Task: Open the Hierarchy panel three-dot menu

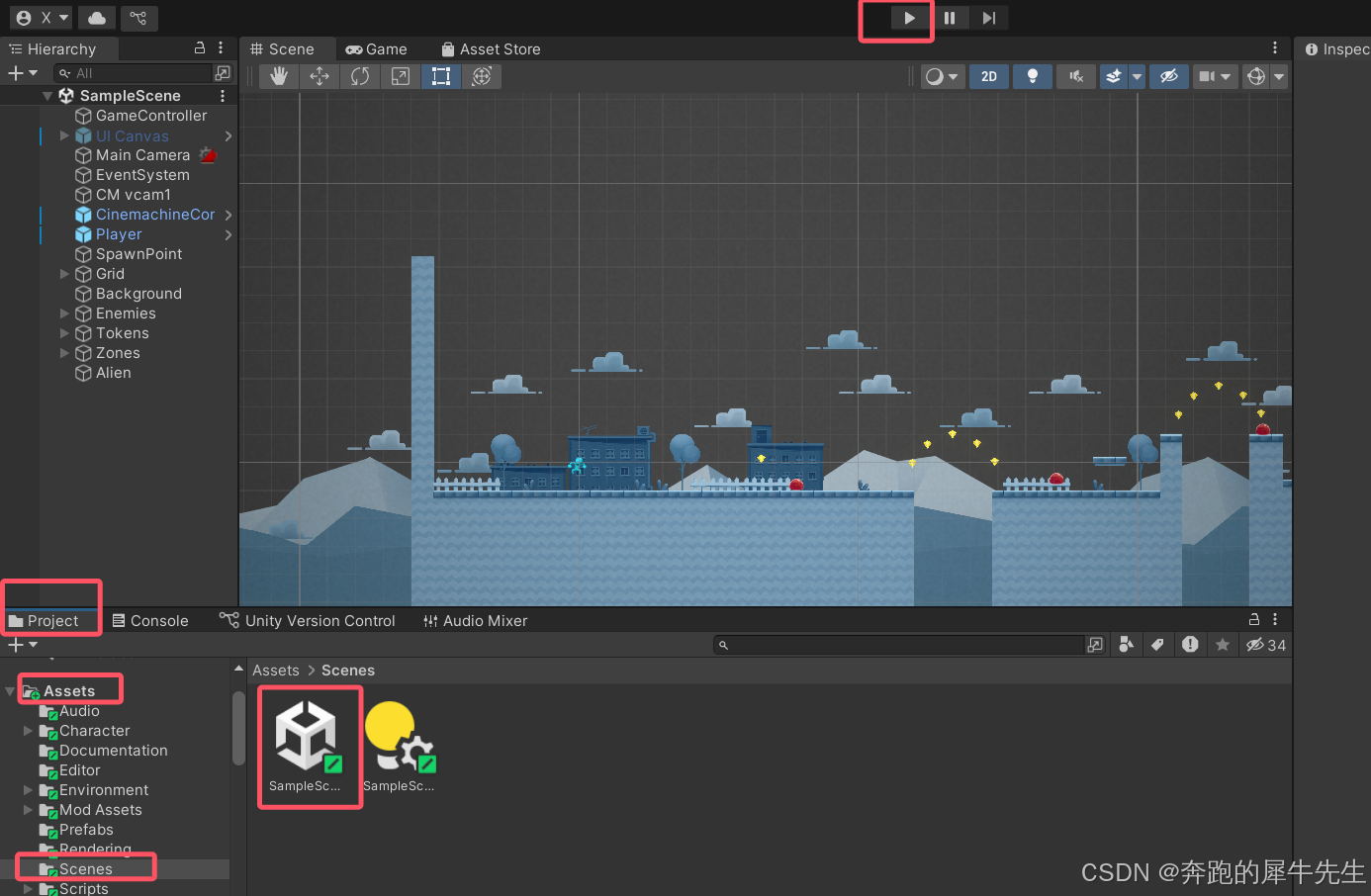Action: 221,47
